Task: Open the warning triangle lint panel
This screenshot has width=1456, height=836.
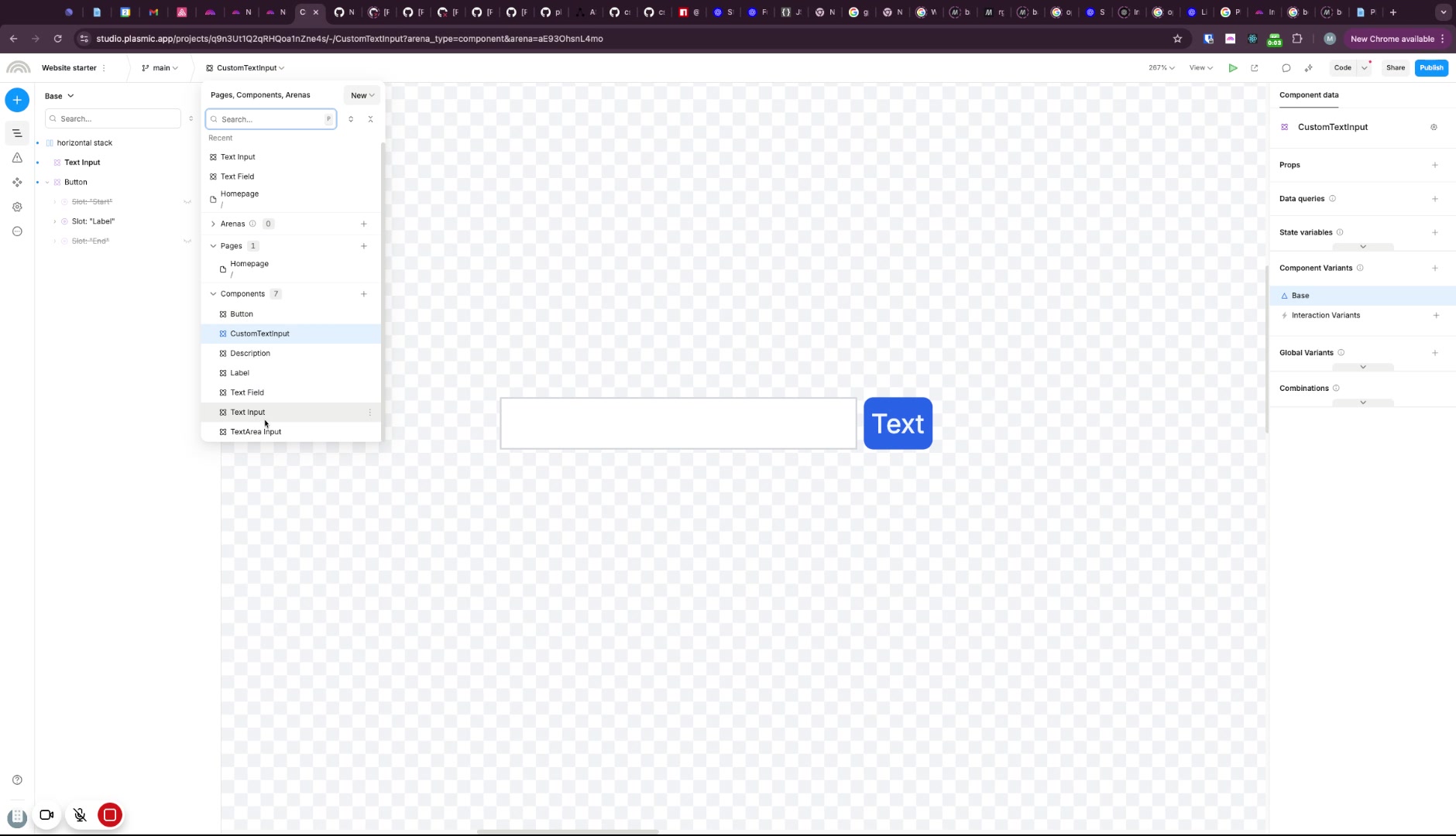Action: pyautogui.click(x=17, y=158)
